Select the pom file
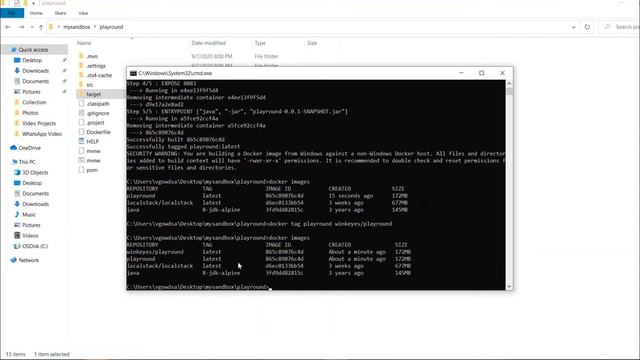The image size is (640, 360). (92, 170)
